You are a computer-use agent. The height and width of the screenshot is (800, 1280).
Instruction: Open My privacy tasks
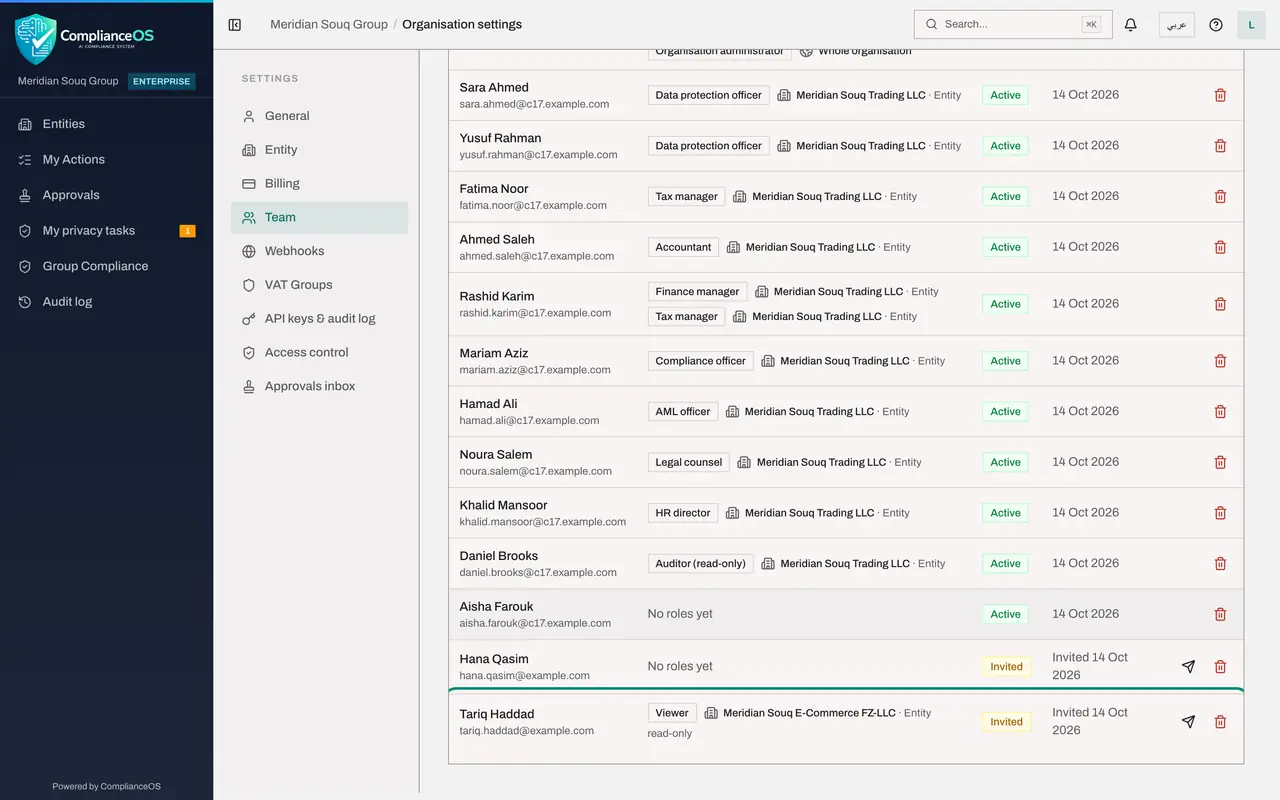tap(106, 231)
